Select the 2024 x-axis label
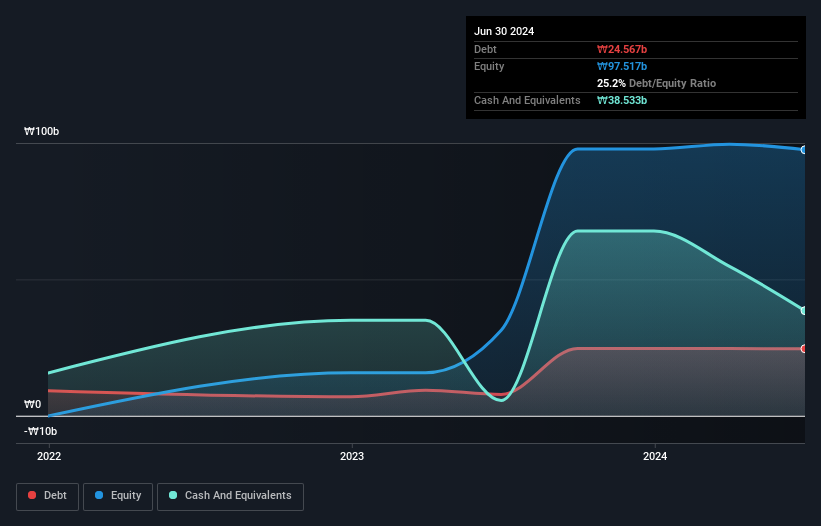The height and width of the screenshot is (526, 821). click(x=655, y=456)
